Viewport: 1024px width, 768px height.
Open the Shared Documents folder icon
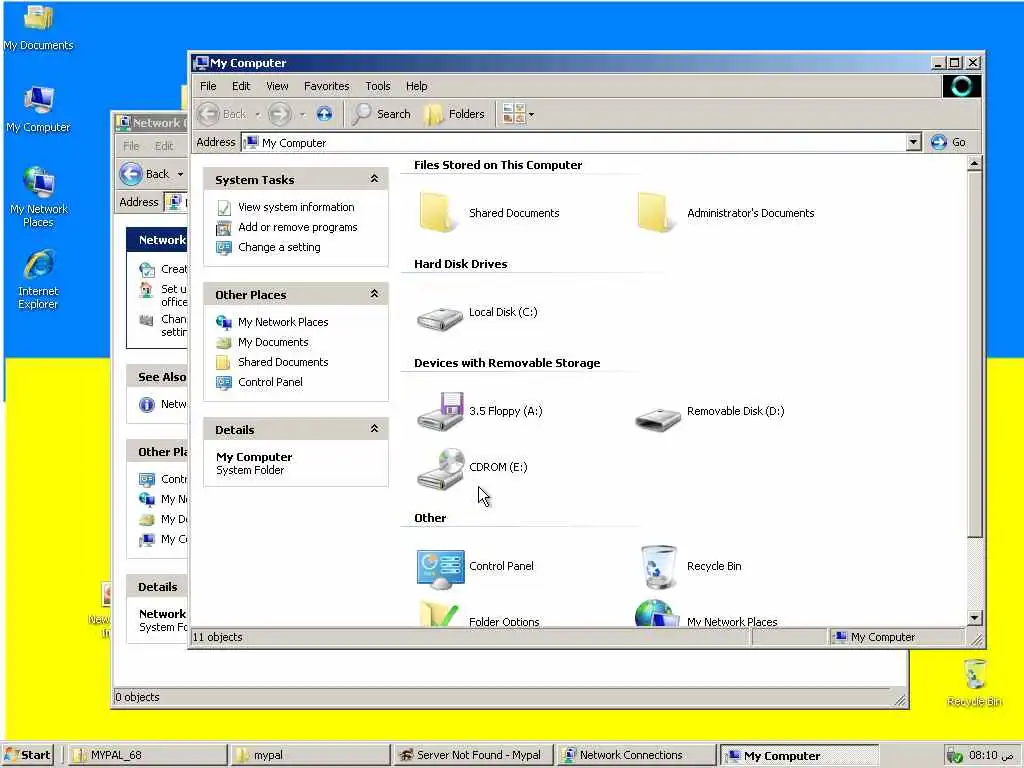coord(438,212)
